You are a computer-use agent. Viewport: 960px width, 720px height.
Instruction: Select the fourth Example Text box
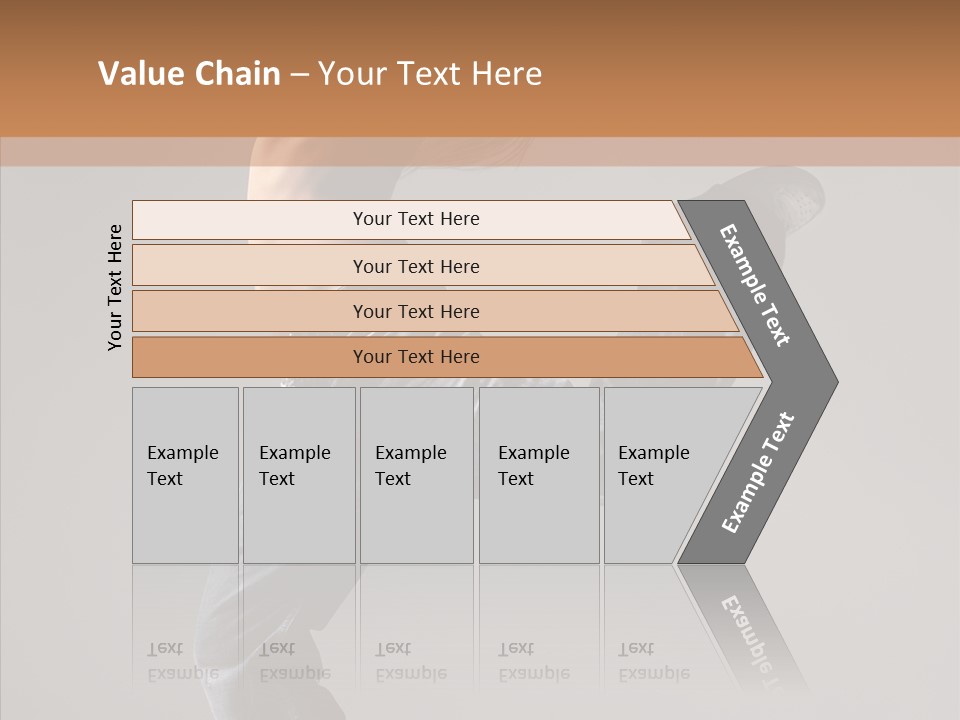539,520
